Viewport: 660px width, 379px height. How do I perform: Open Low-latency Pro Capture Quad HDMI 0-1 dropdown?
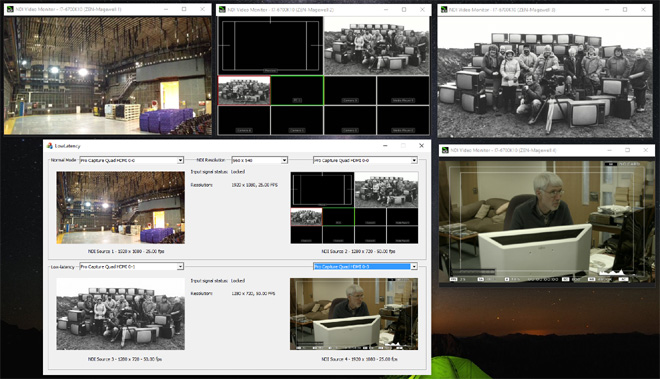[131, 266]
